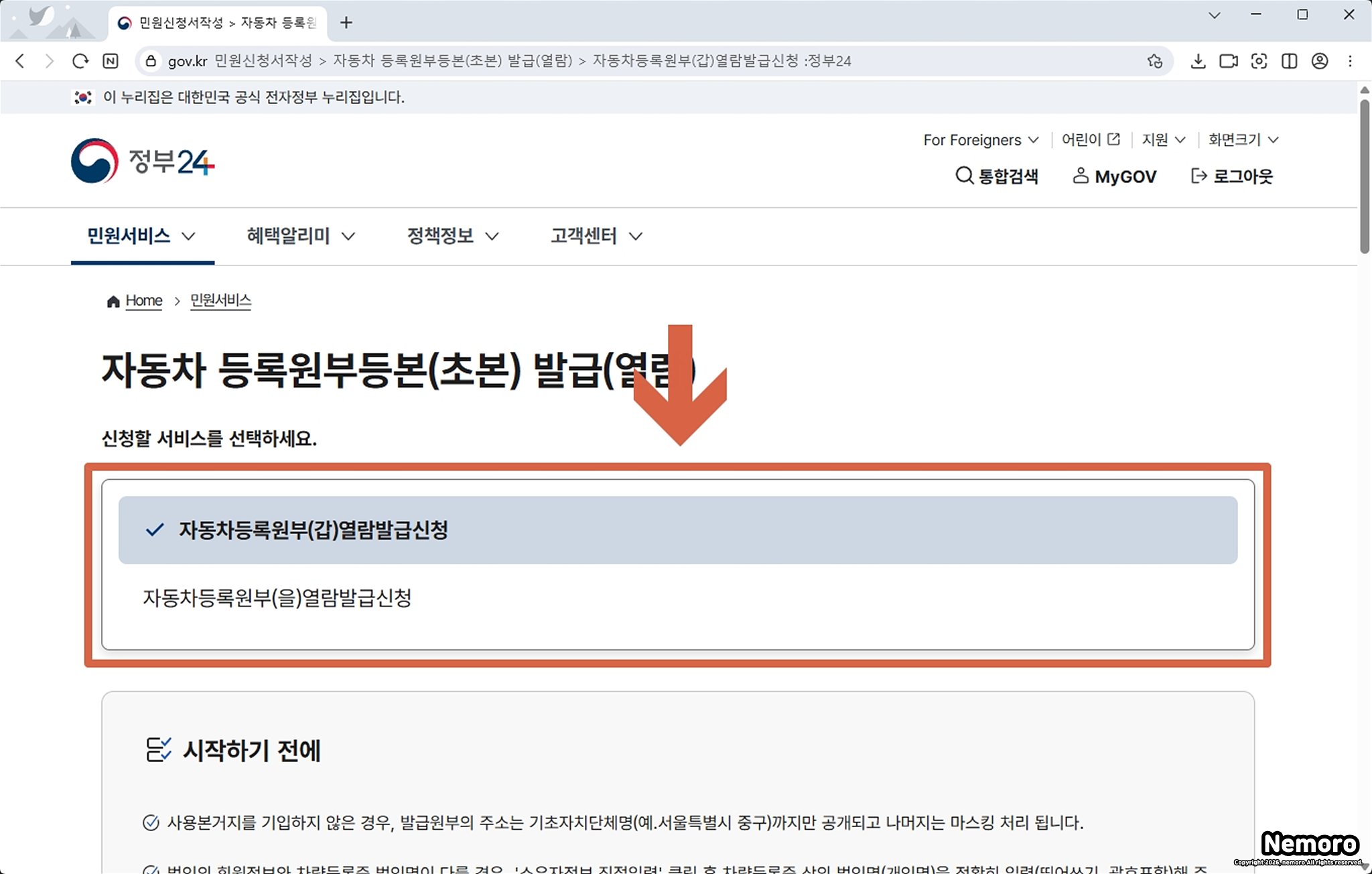Image resolution: width=1372 pixels, height=874 pixels.
Task: Expand the 화면크기 dropdown
Action: 1243,140
